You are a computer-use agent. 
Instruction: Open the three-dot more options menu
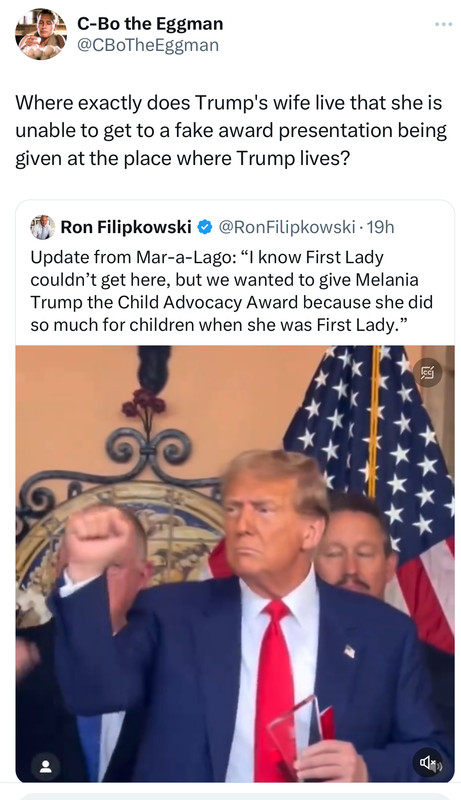click(443, 24)
